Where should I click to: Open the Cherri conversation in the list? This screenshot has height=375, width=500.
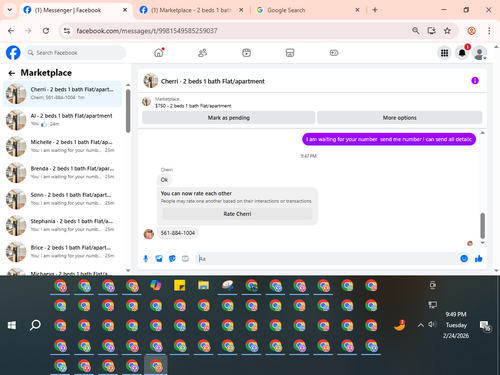(x=62, y=93)
